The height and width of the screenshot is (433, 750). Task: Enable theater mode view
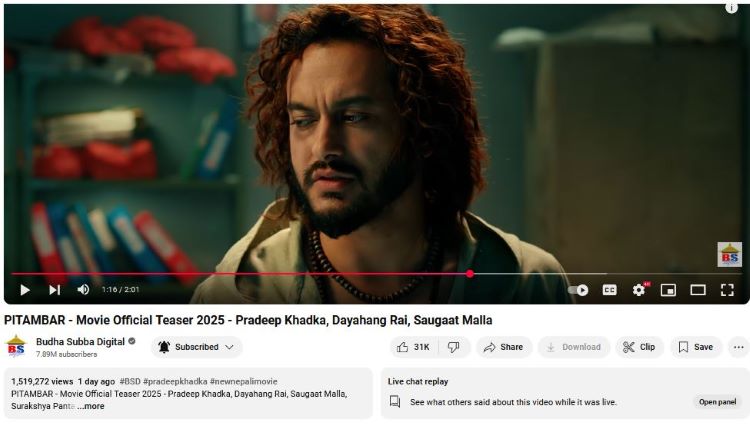point(698,290)
